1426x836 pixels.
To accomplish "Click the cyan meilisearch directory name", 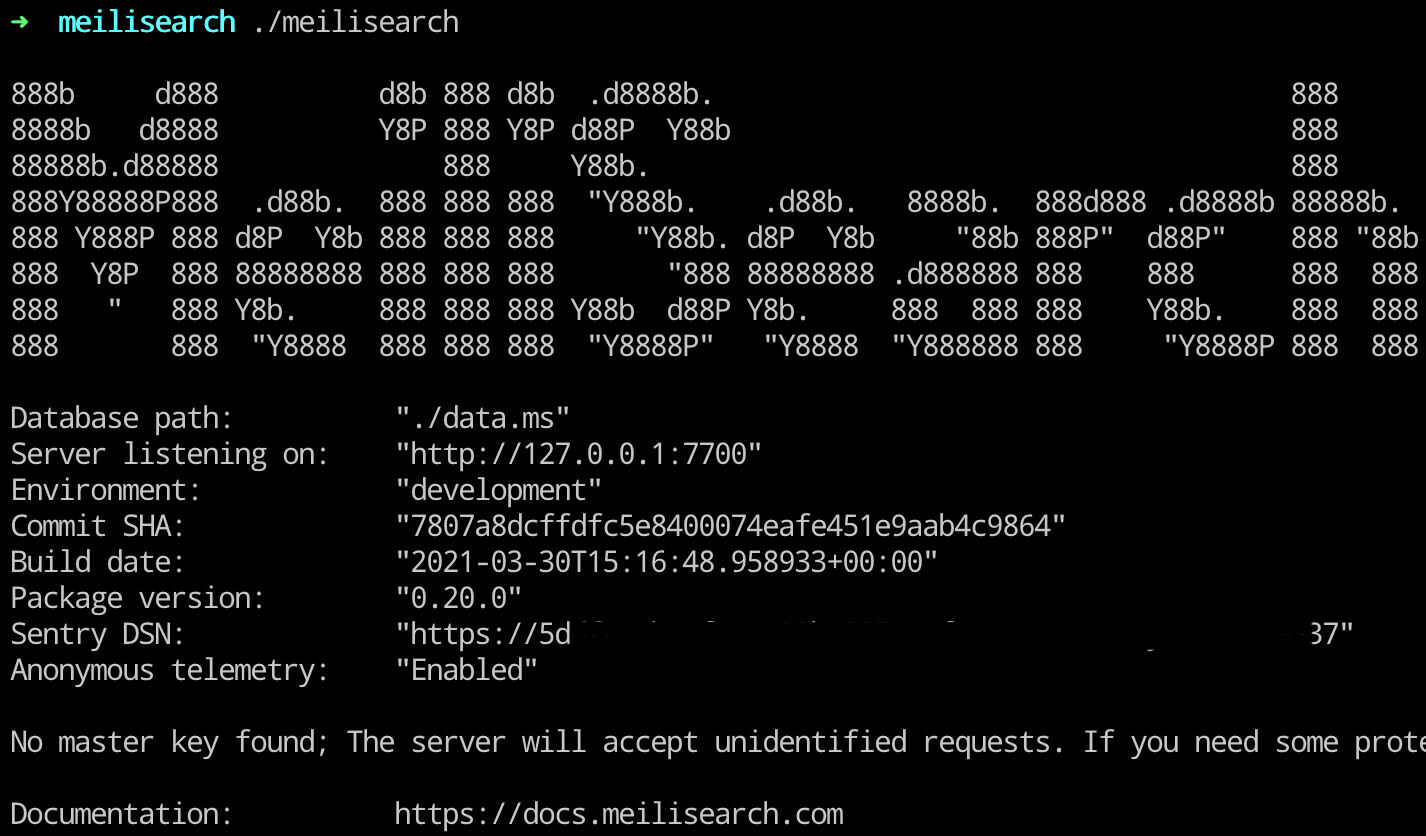I will coord(147,22).
